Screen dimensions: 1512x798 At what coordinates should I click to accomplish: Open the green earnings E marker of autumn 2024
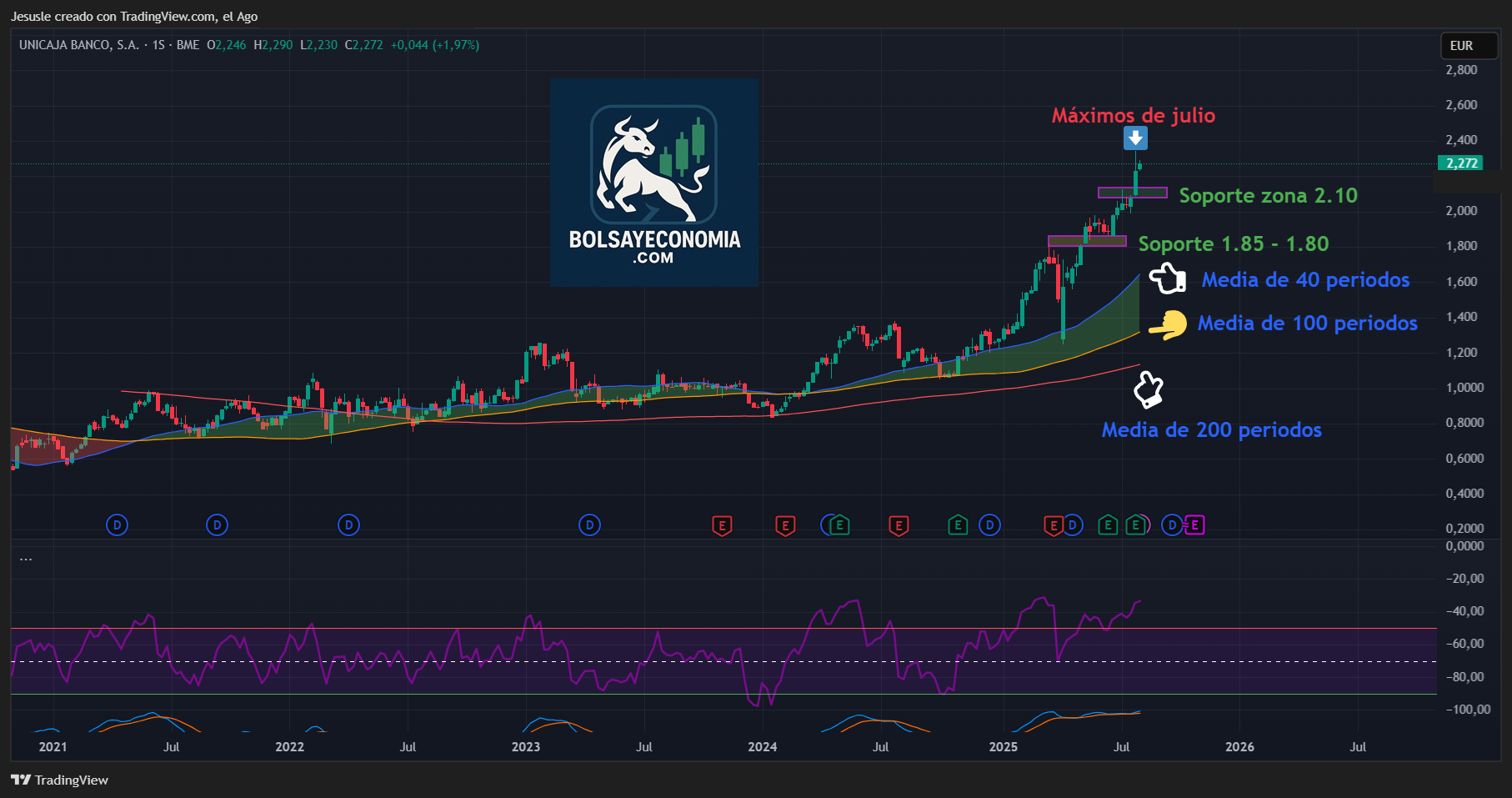click(958, 525)
